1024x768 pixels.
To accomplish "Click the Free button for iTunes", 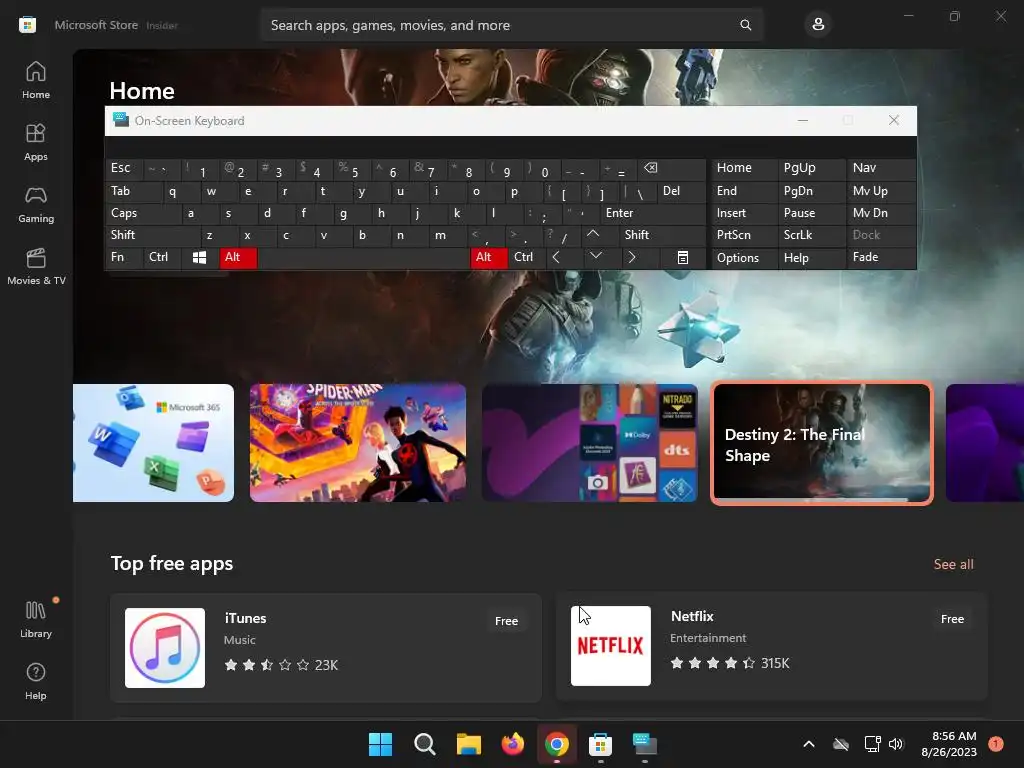I will click(506, 621).
